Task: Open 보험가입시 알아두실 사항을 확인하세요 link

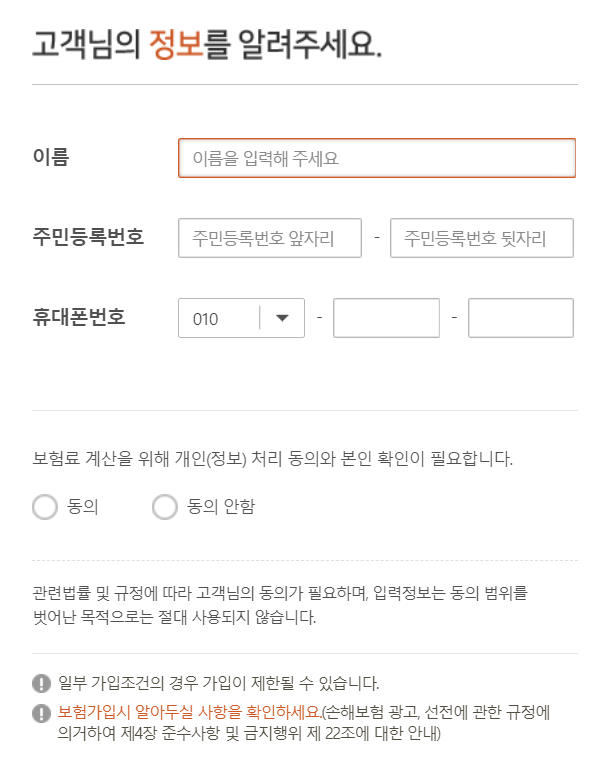Action: click(x=189, y=712)
